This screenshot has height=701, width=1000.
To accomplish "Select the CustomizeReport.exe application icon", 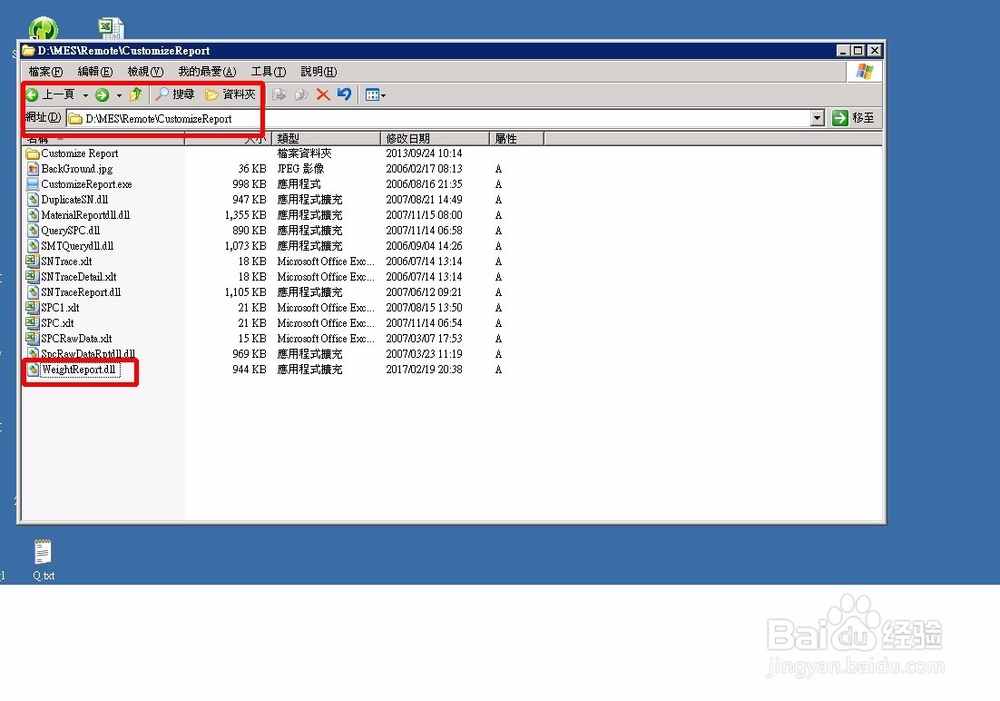I will [33, 184].
